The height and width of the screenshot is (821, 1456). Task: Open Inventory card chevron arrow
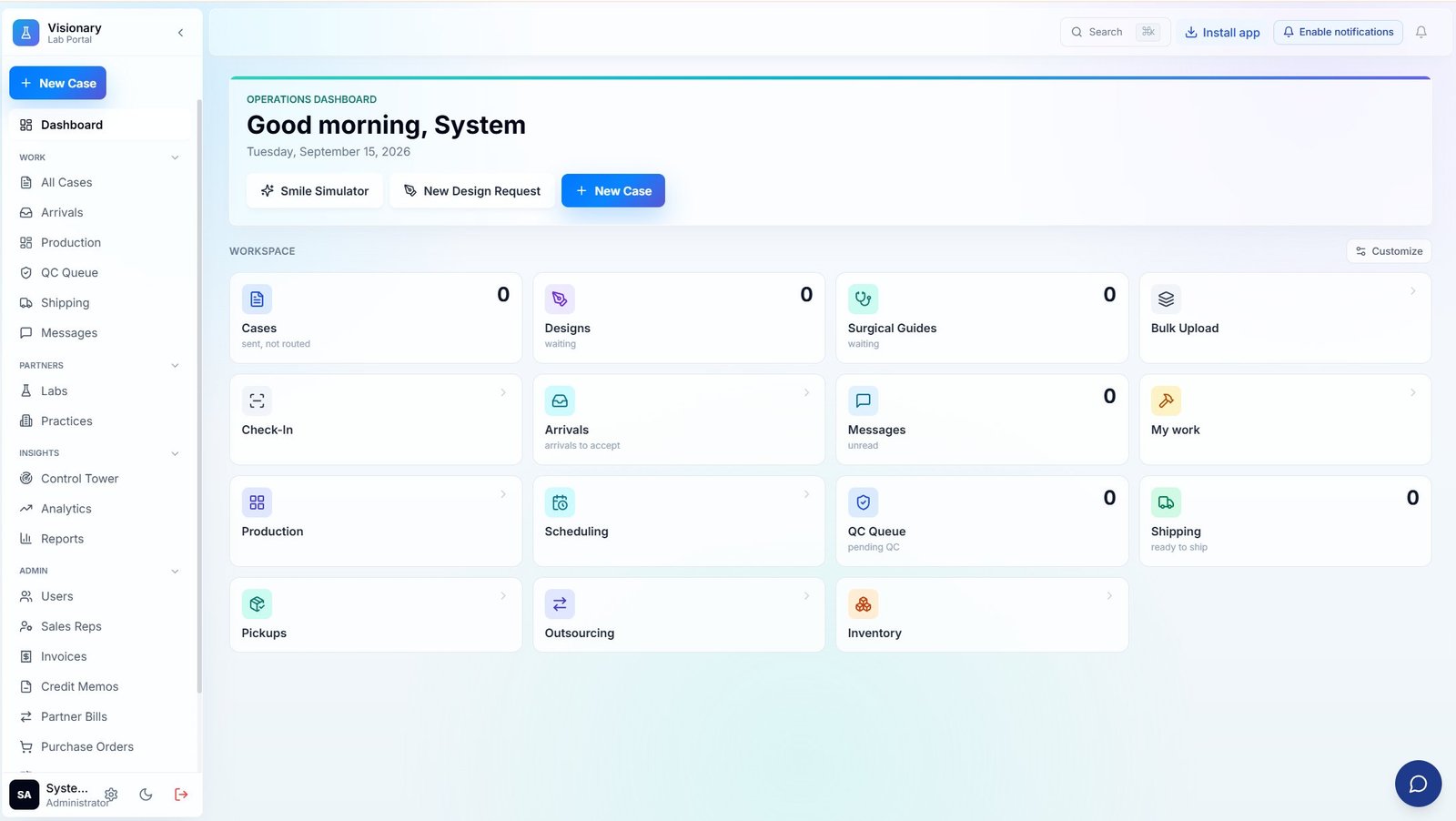pos(1109,596)
